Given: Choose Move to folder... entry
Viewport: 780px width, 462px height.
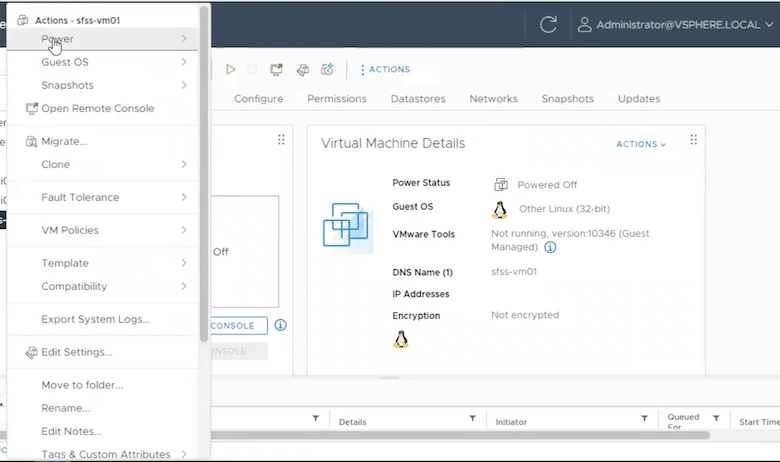Looking at the screenshot, I should coord(103,385).
